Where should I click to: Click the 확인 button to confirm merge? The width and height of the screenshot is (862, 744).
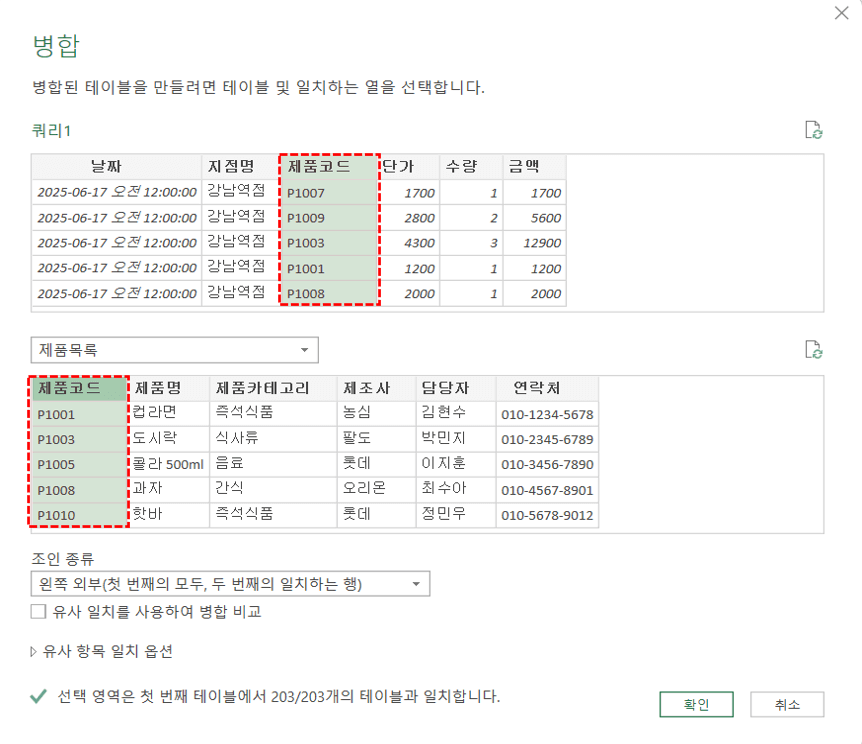click(x=696, y=704)
